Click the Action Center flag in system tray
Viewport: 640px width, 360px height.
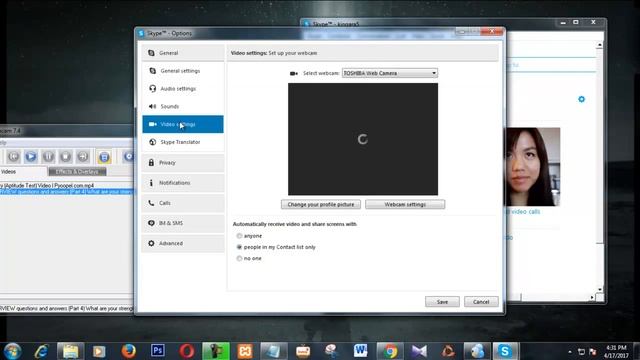593,351
